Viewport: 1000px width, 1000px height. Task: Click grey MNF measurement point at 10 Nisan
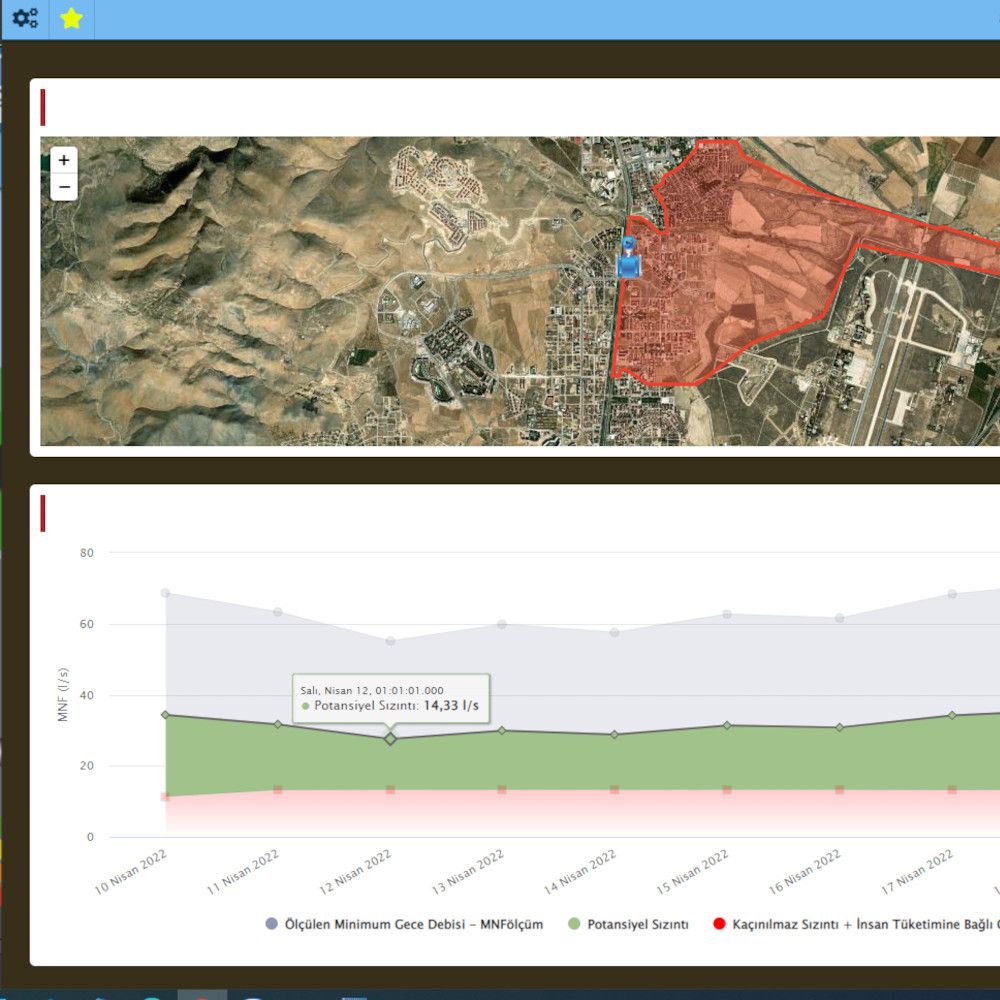click(x=166, y=593)
